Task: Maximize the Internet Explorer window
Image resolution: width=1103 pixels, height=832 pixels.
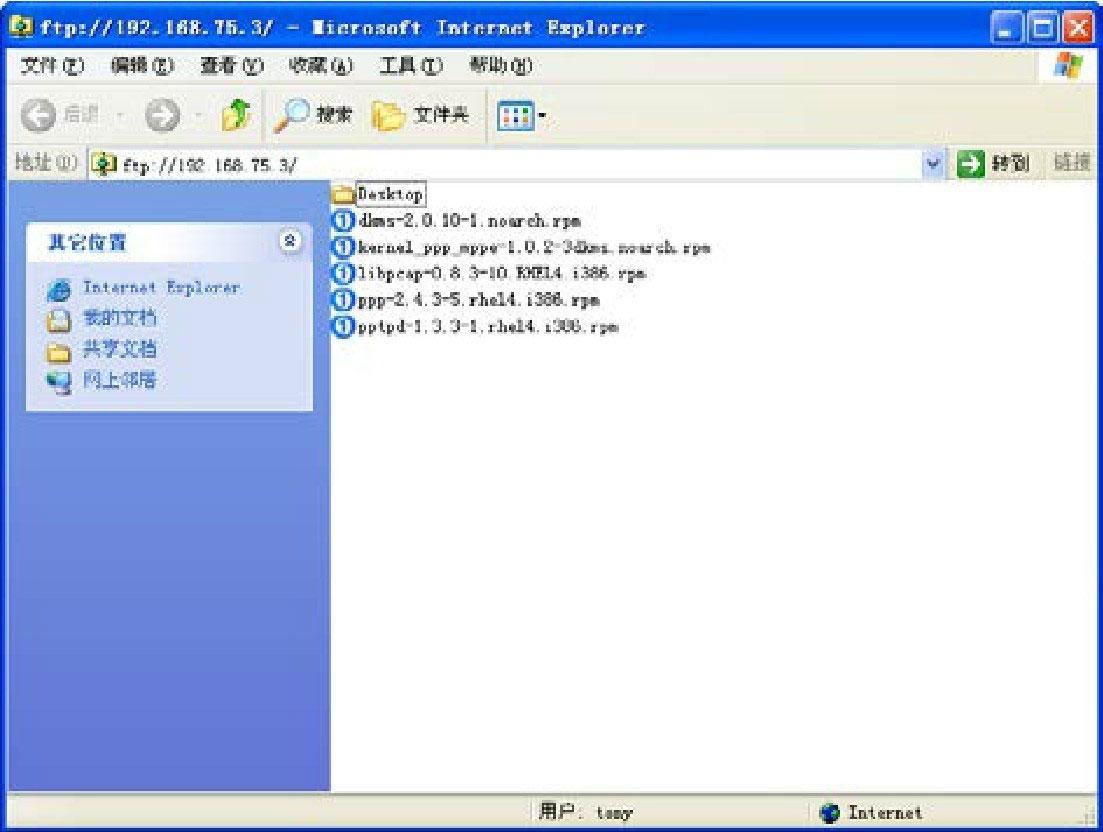Action: click(x=1043, y=27)
